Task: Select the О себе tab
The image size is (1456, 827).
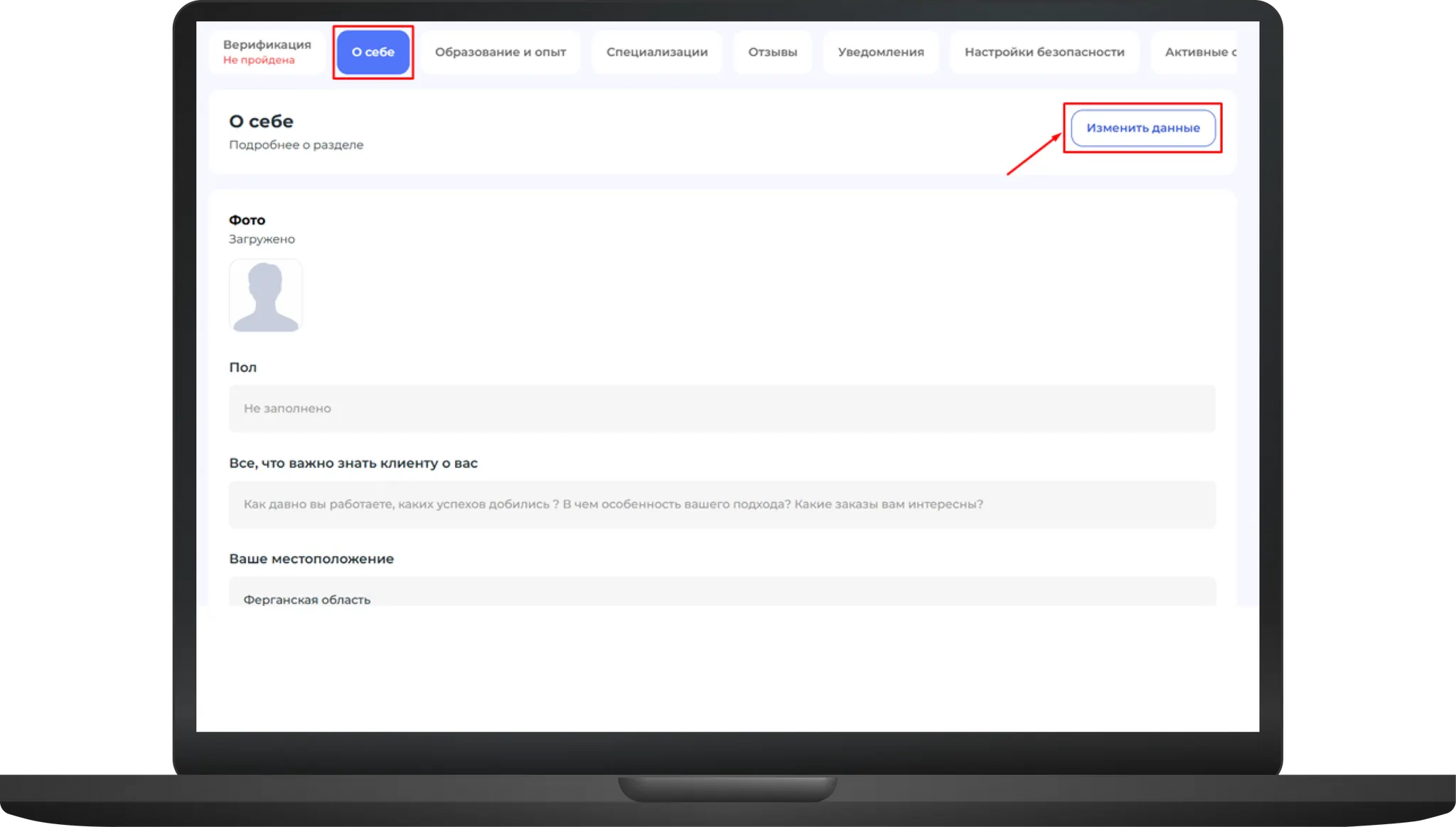Action: tap(373, 52)
